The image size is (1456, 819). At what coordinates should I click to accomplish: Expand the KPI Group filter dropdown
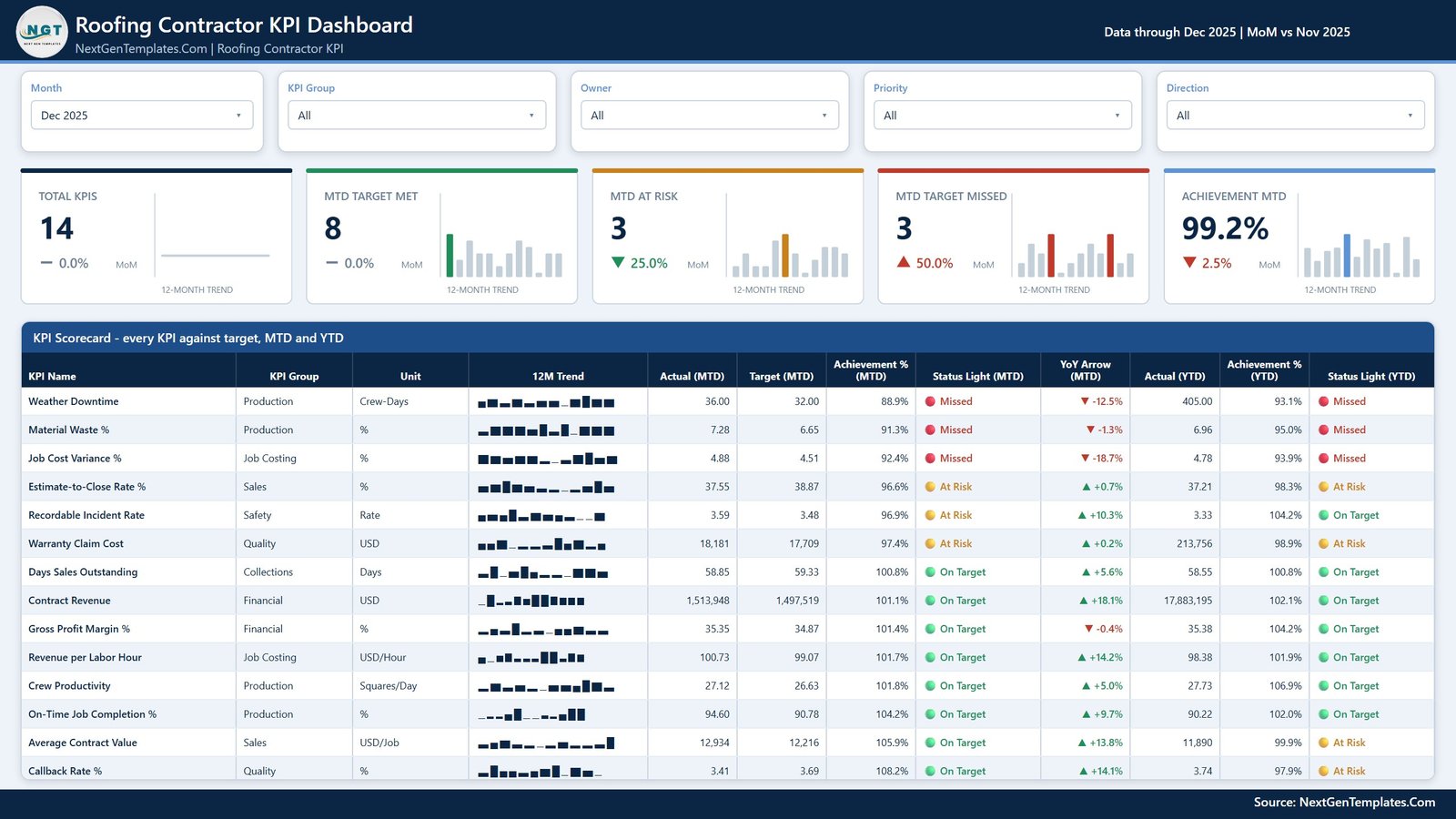pyautogui.click(x=417, y=116)
